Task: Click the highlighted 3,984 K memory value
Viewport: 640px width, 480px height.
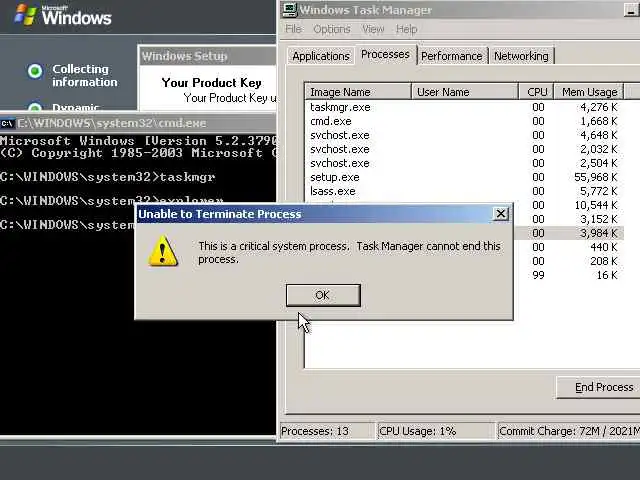Action: 599,233
